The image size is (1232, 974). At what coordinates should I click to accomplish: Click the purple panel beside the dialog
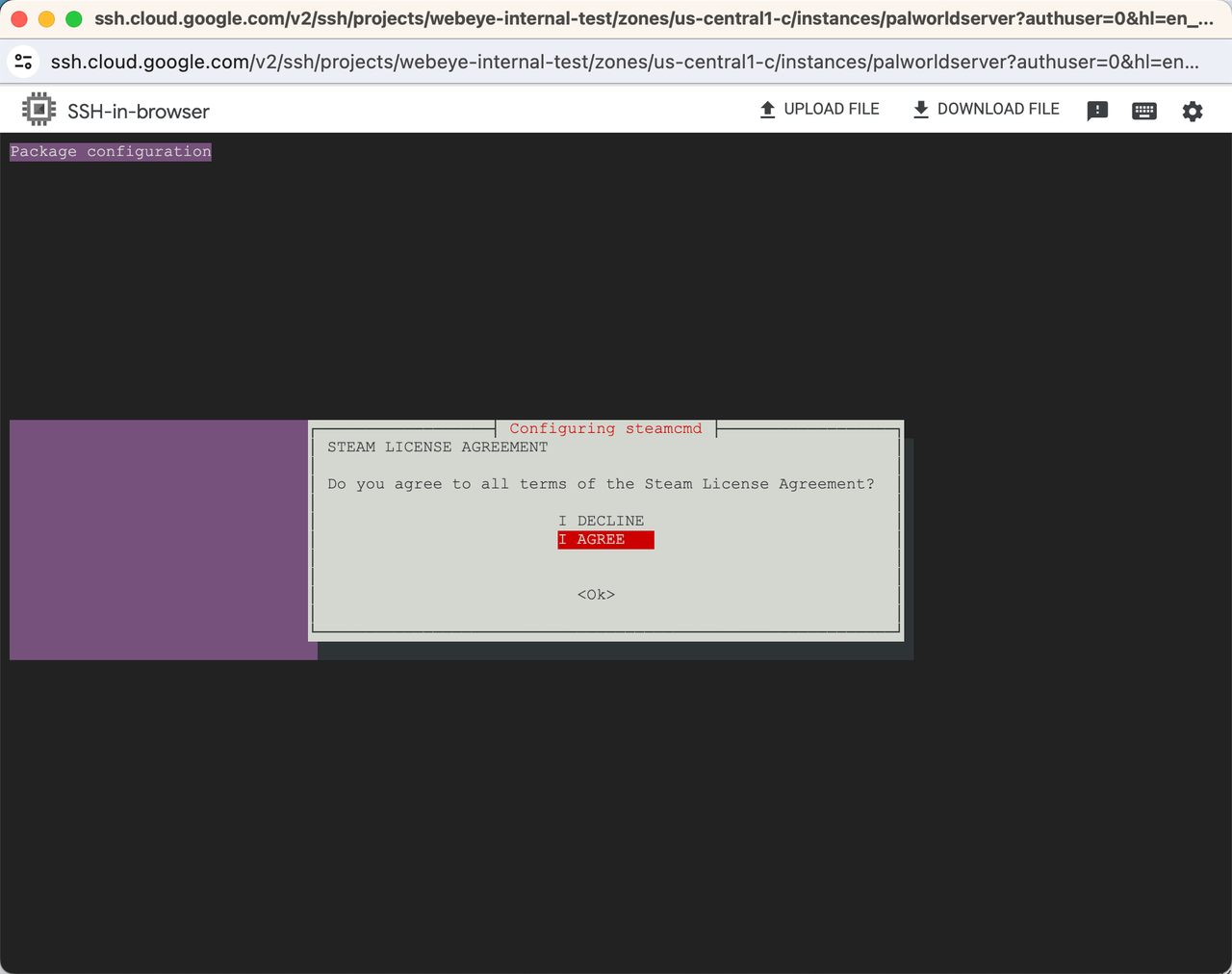[159, 539]
